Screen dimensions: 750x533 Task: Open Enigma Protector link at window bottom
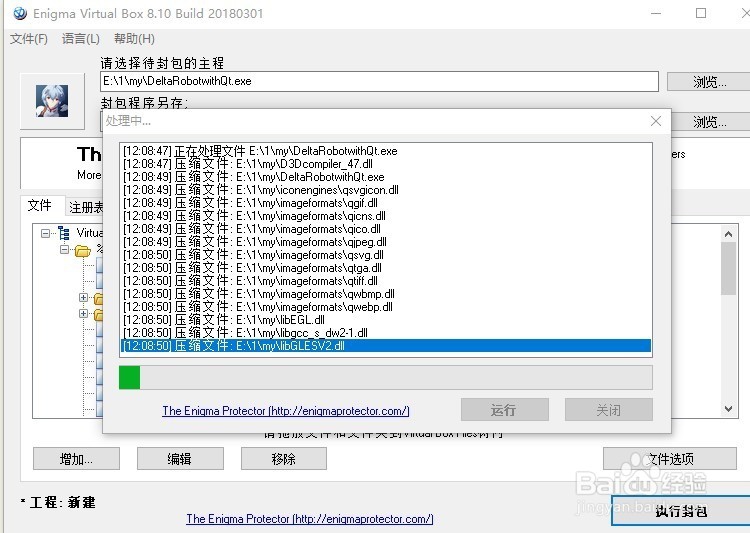click(x=310, y=519)
